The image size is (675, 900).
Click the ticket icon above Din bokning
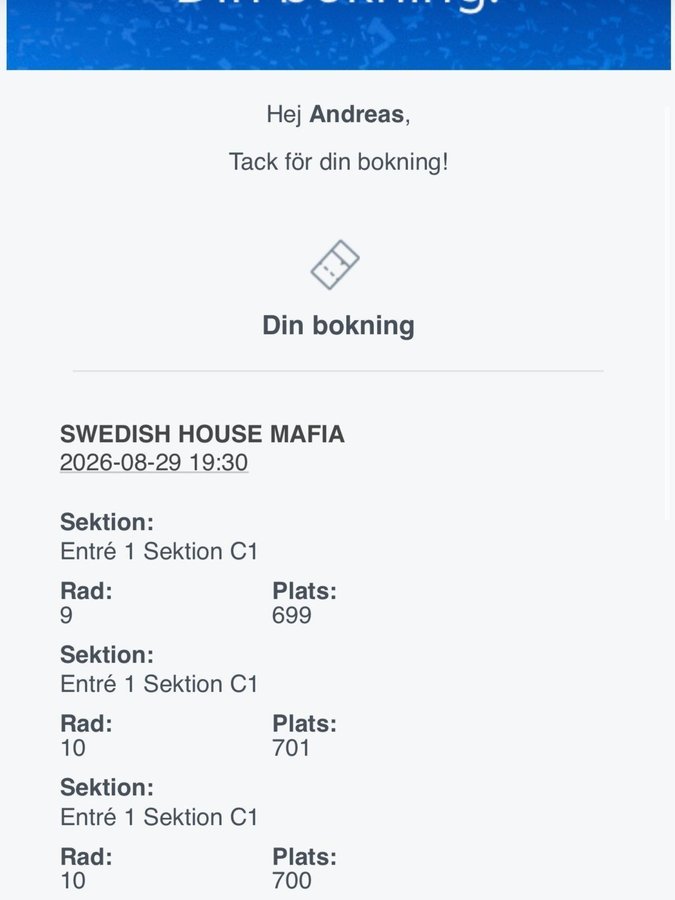pyautogui.click(x=335, y=265)
